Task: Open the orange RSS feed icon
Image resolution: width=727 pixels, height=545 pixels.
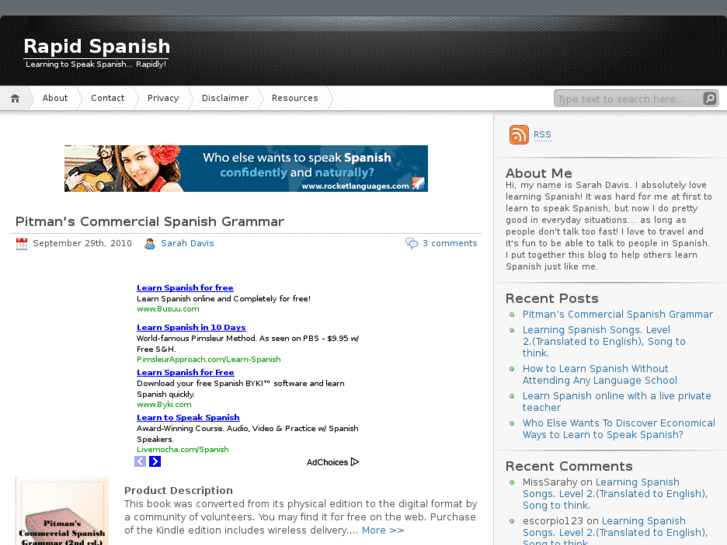Action: tap(519, 135)
